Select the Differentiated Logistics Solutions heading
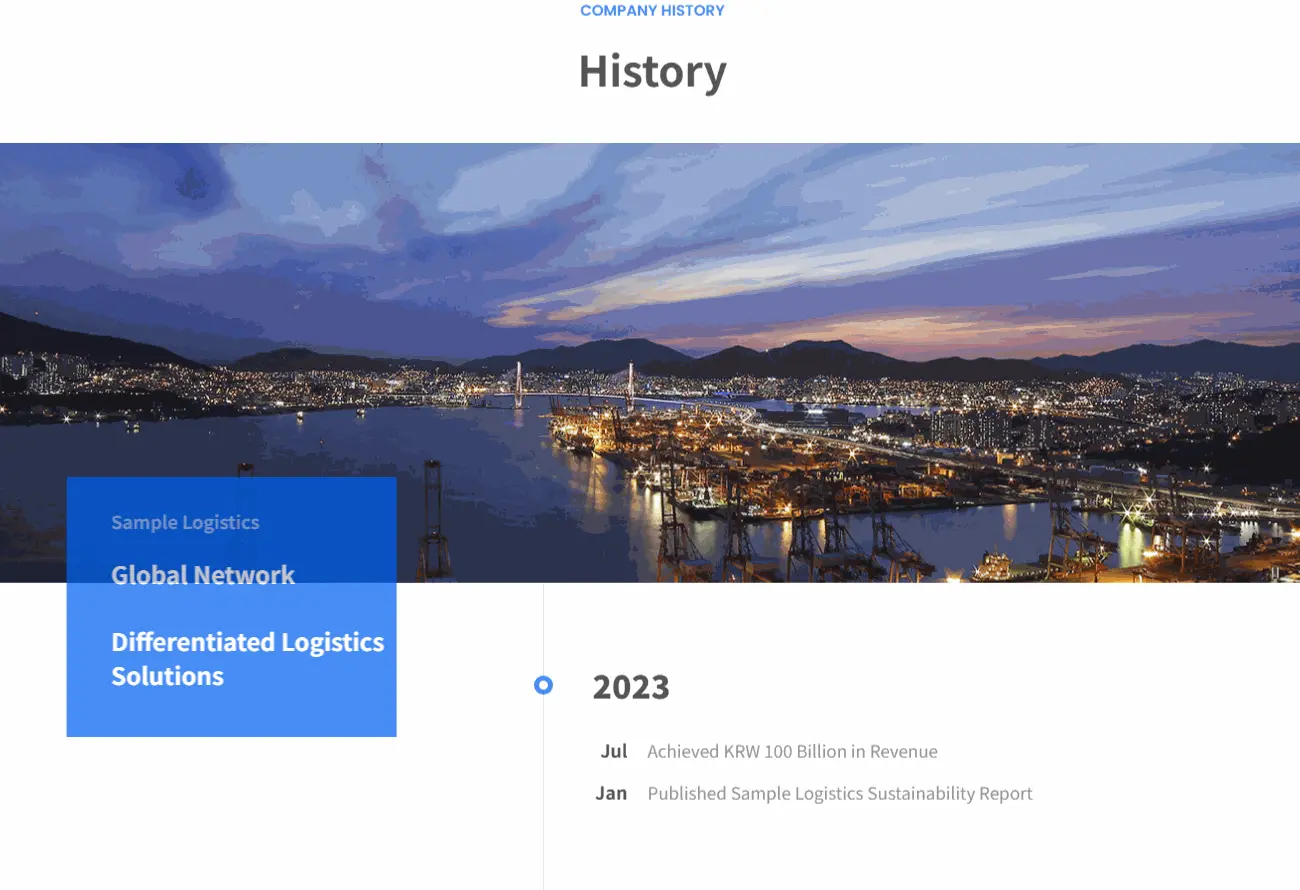The width and height of the screenshot is (1300, 890). pos(247,658)
